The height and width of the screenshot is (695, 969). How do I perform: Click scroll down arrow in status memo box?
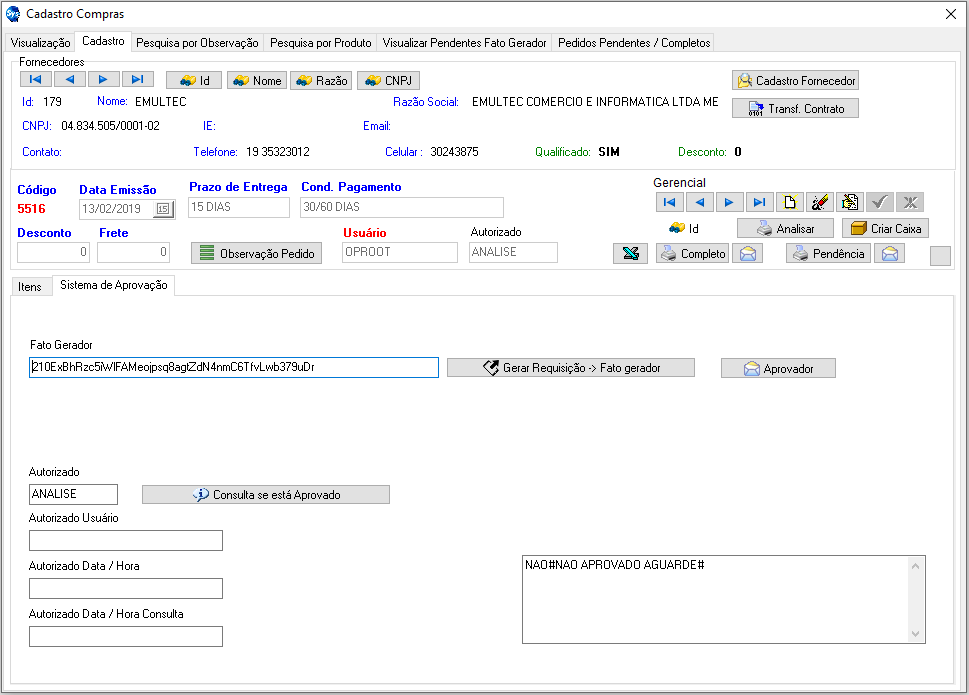click(914, 634)
